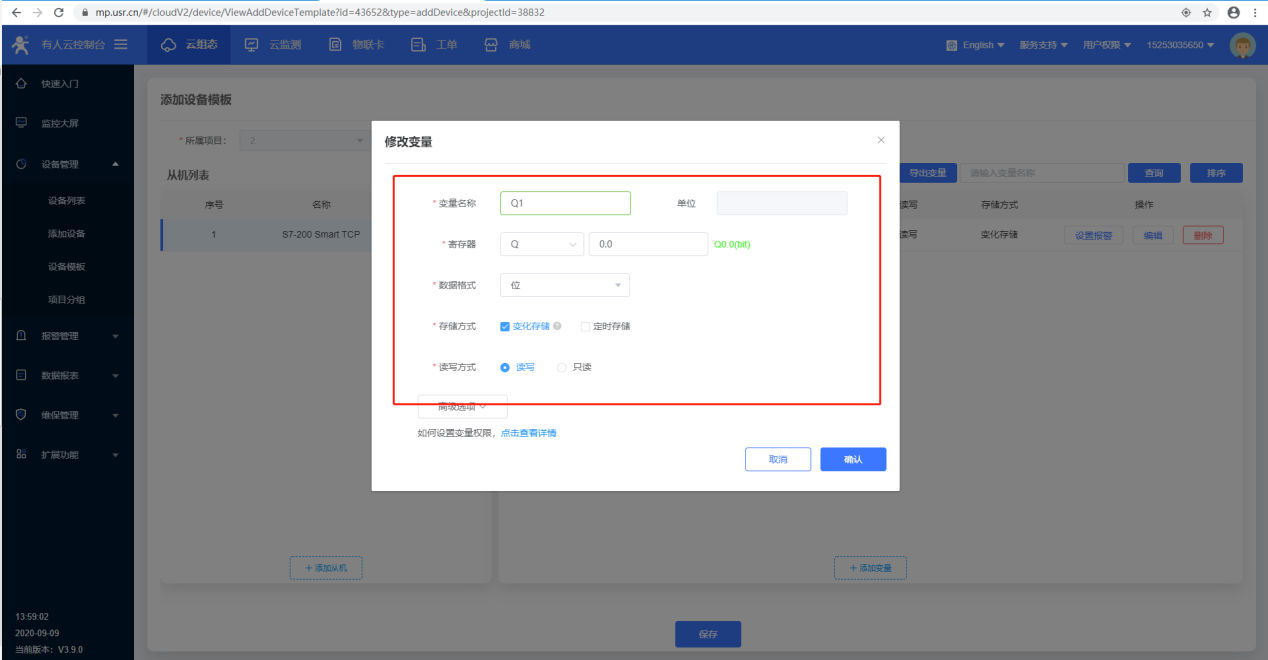Expand 高级选项 section
This screenshot has height=660, width=1268.
click(462, 406)
